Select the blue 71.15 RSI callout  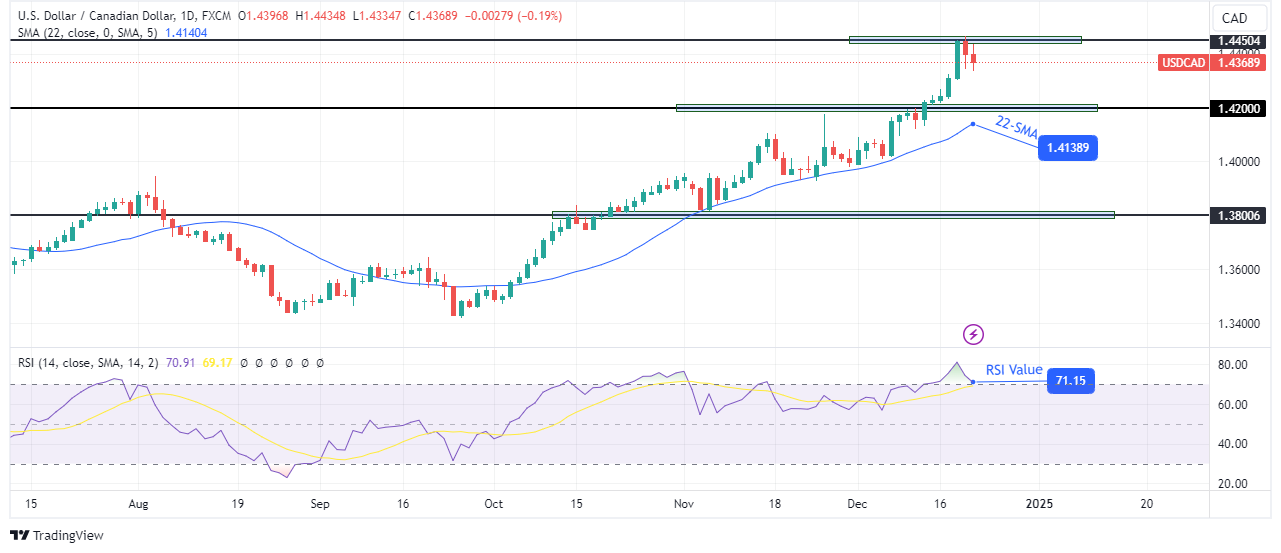pos(1070,381)
